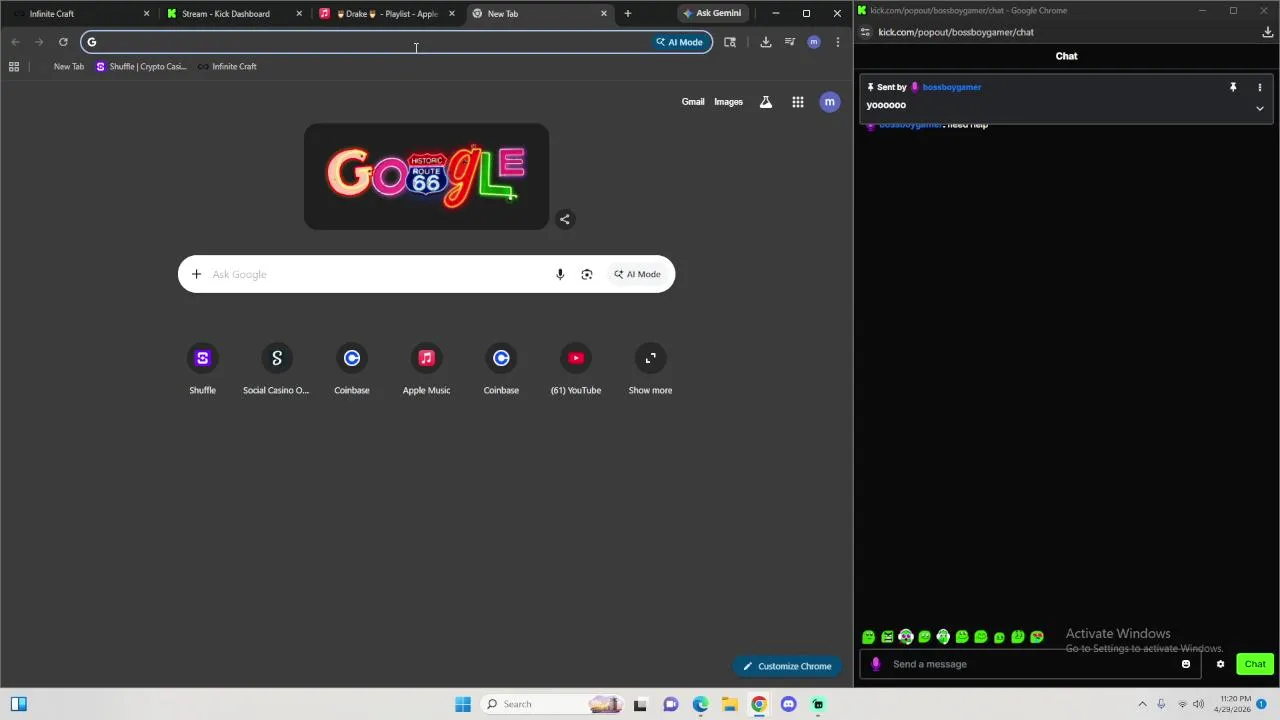Open Shuffle Crypto Casino bookmark
This screenshot has width=1280, height=720.
click(x=141, y=67)
